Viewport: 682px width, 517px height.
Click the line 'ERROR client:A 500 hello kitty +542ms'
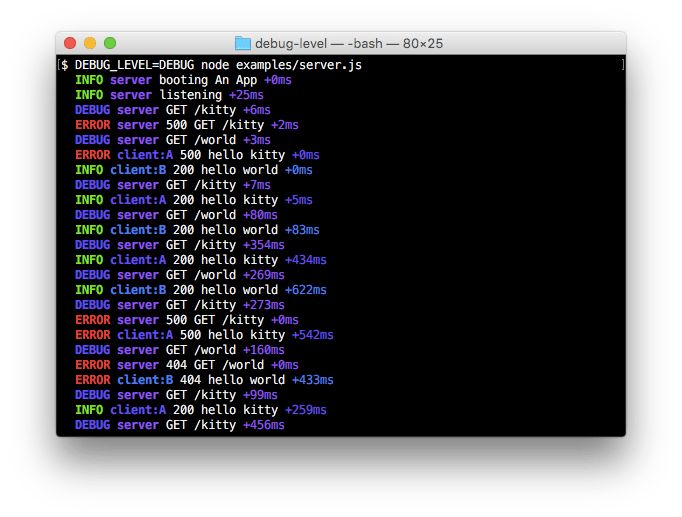click(x=204, y=335)
